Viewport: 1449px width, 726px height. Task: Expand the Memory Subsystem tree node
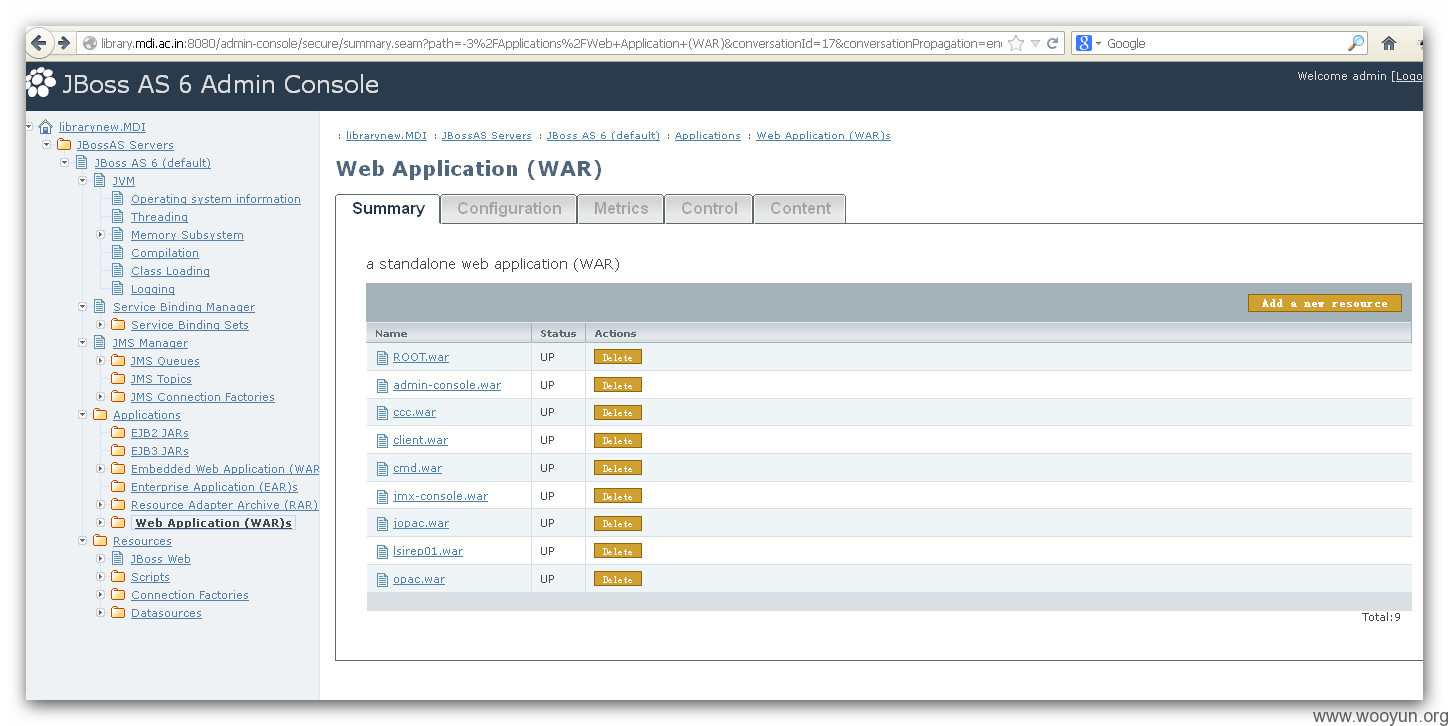coord(101,235)
